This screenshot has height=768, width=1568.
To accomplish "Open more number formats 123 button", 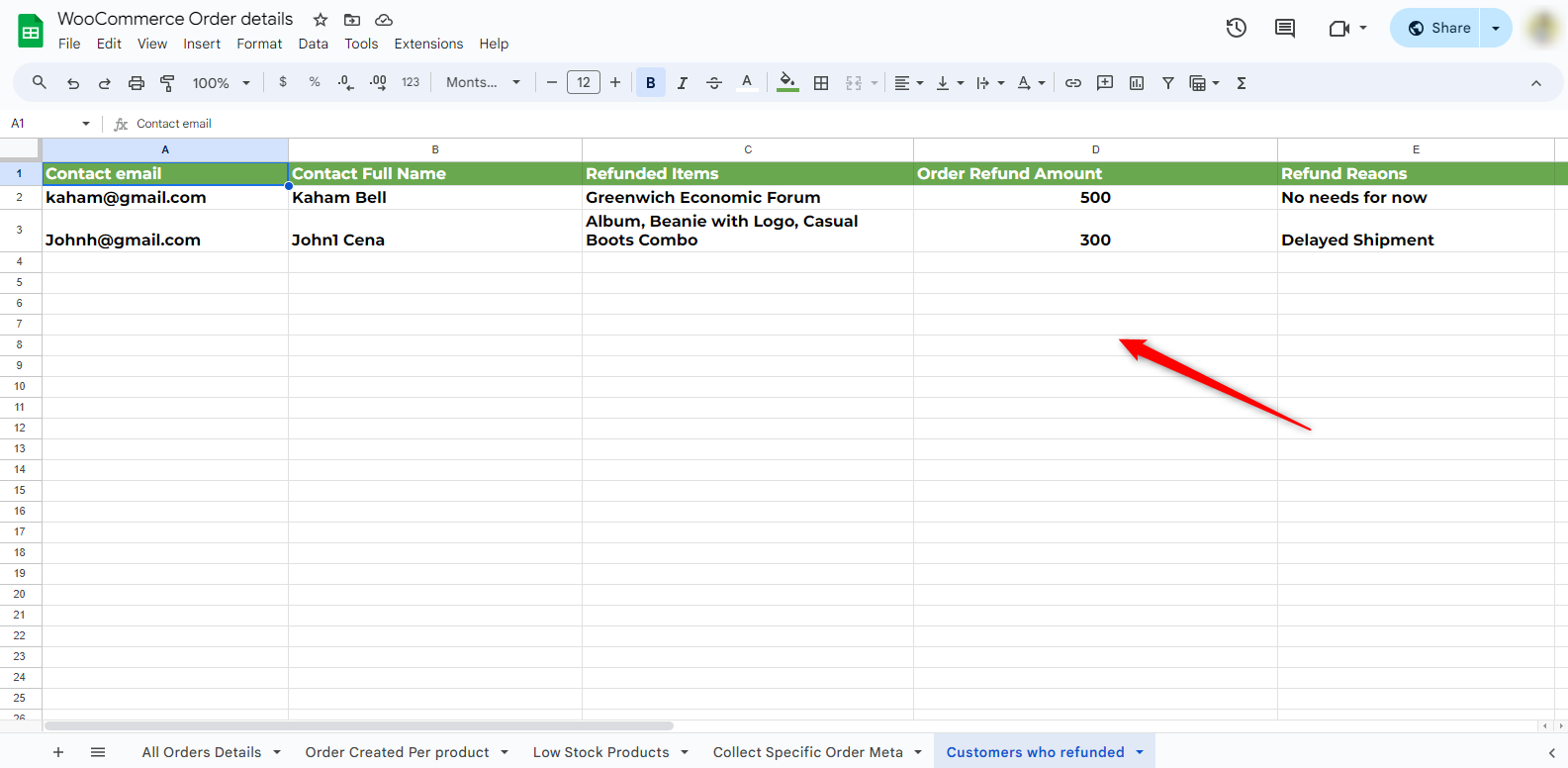I will 411,82.
